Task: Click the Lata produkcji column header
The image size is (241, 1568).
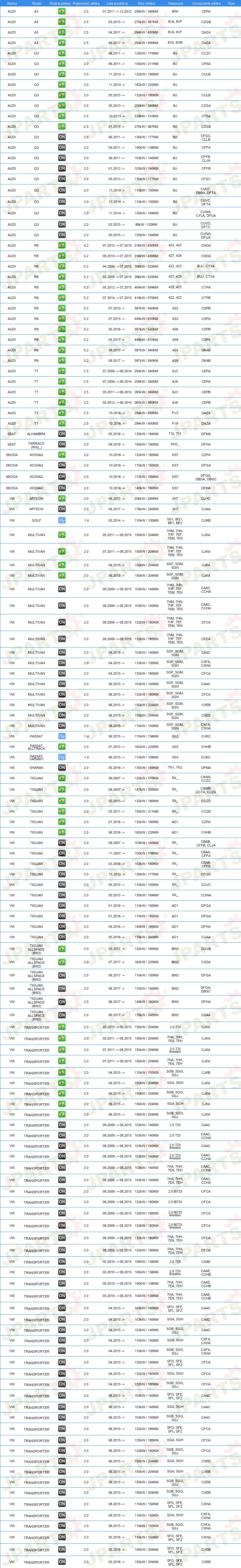Action: (x=117, y=3)
